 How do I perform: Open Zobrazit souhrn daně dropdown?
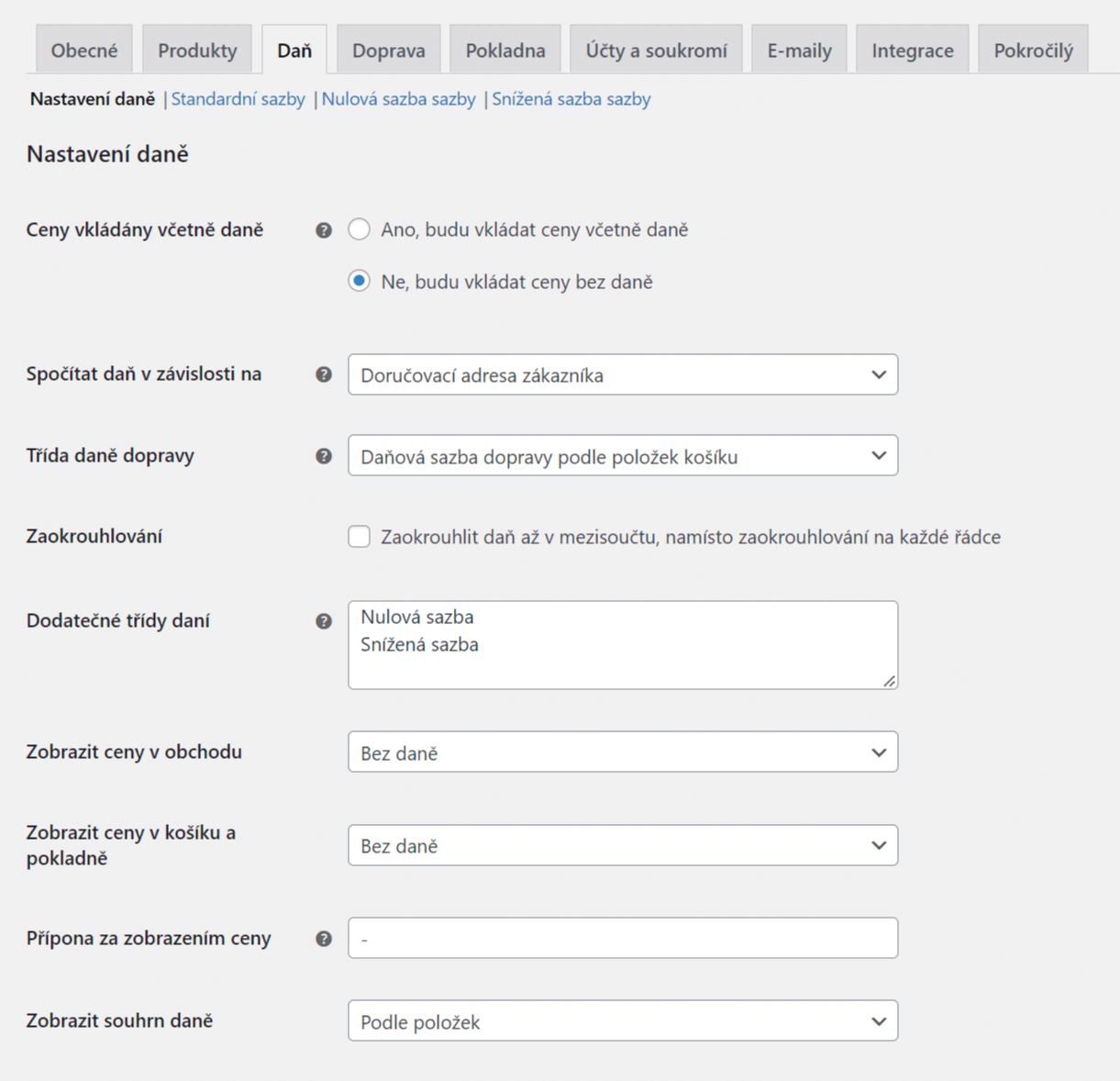coord(623,1021)
